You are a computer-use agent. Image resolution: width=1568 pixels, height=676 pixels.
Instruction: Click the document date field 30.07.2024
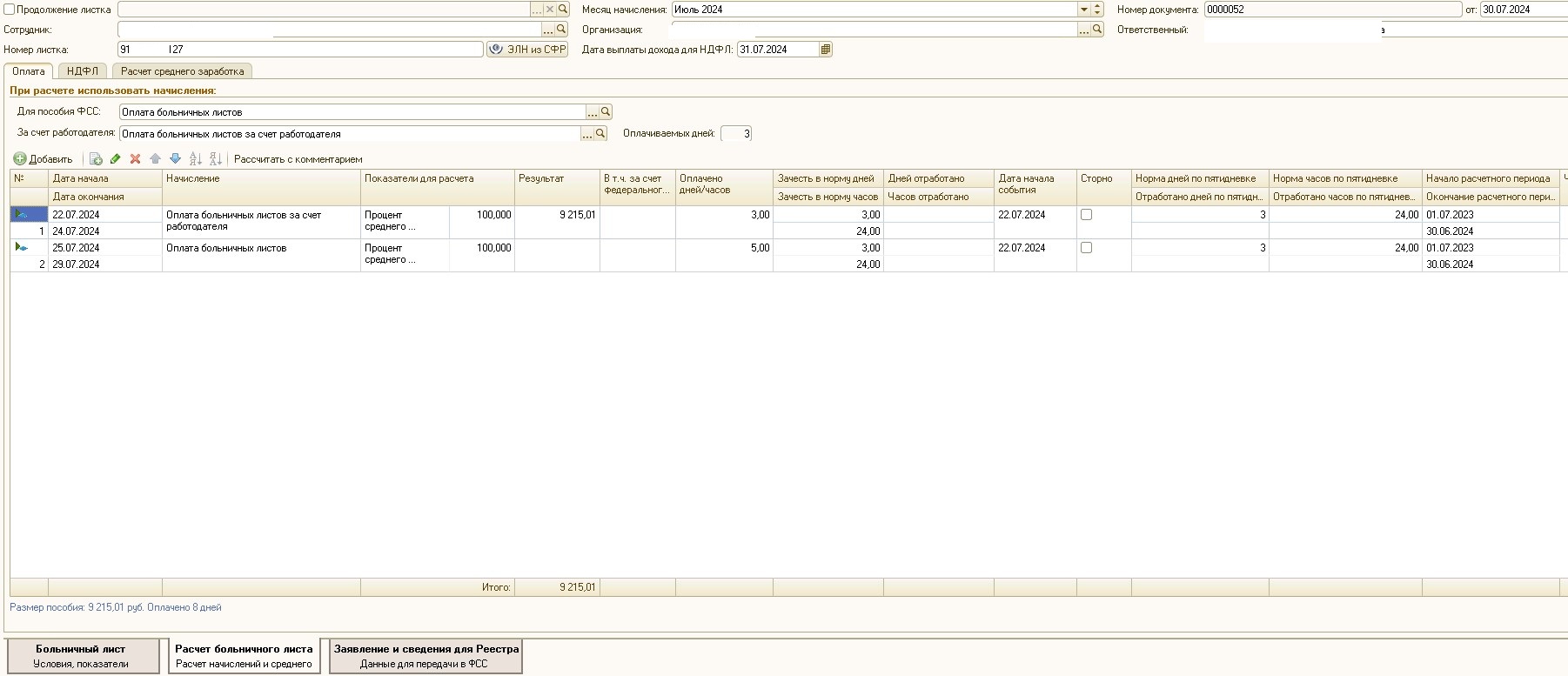[x=1524, y=10]
